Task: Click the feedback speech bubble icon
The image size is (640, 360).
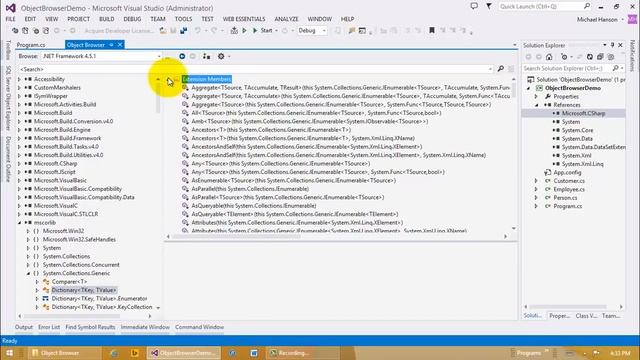Action: tap(474, 7)
